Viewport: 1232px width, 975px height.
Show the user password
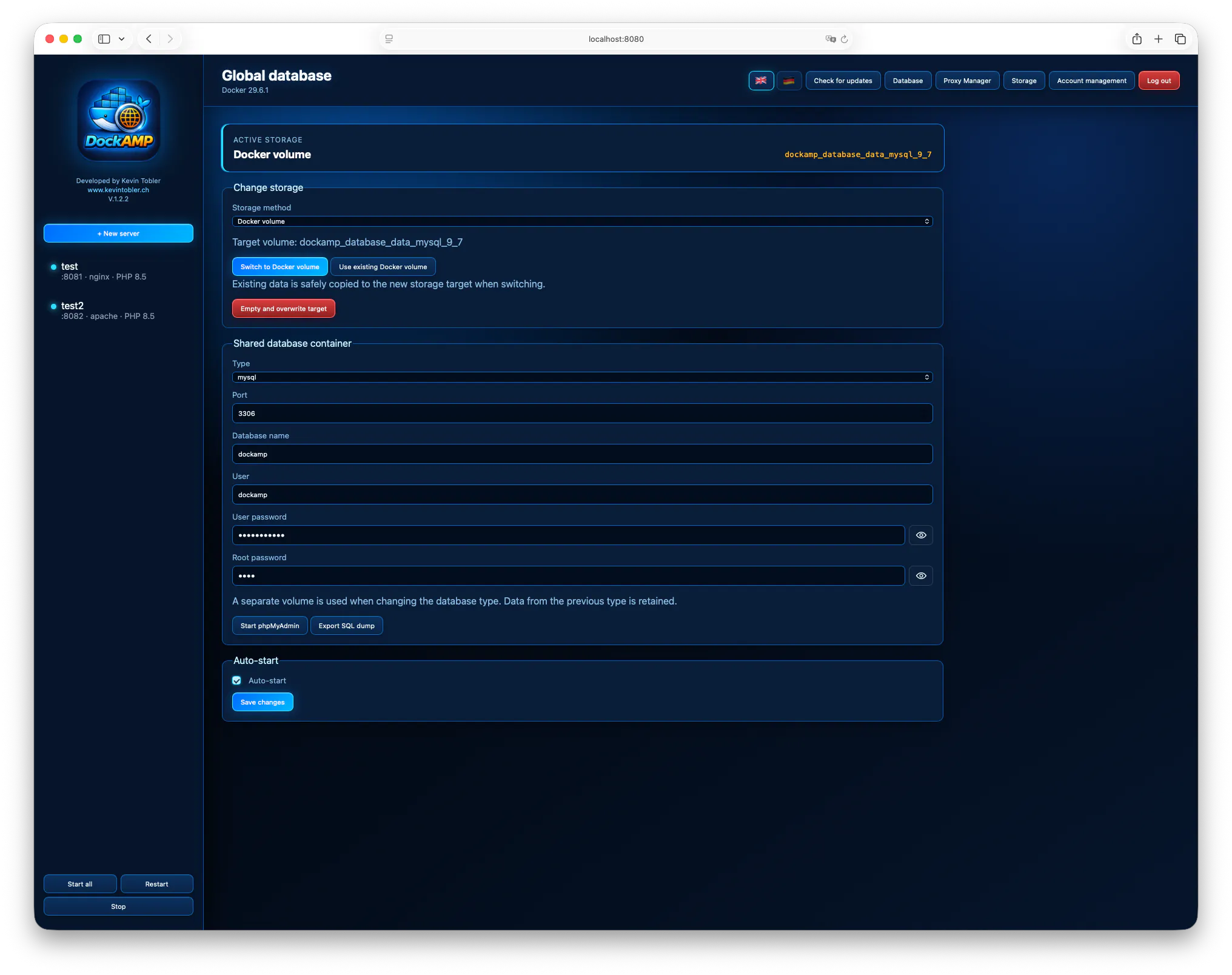coord(921,535)
